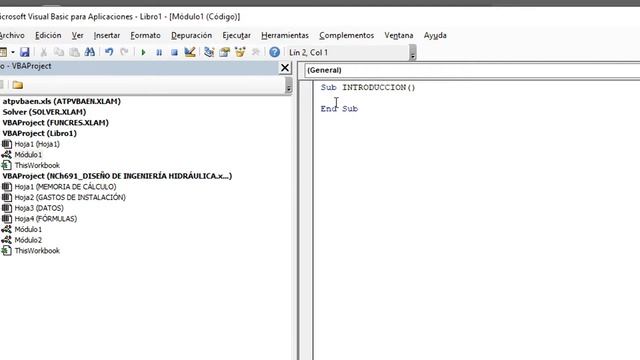Open the View Excel dropdown arrow

tap(13, 52)
